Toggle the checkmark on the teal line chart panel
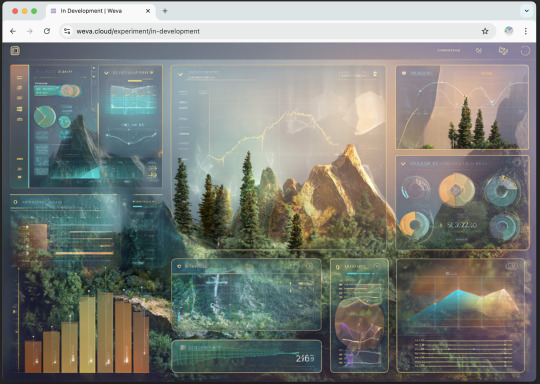540x384 pixels. (106, 73)
